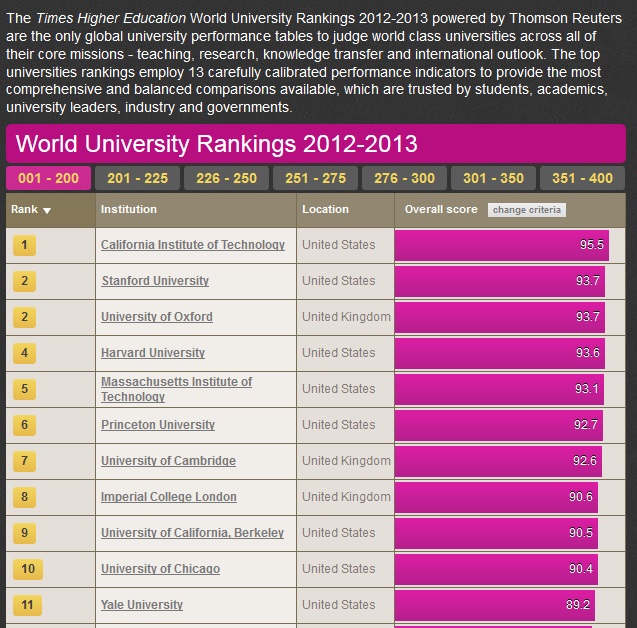637x628 pixels.
Task: Visit Imperial College London link
Action: 169,496
